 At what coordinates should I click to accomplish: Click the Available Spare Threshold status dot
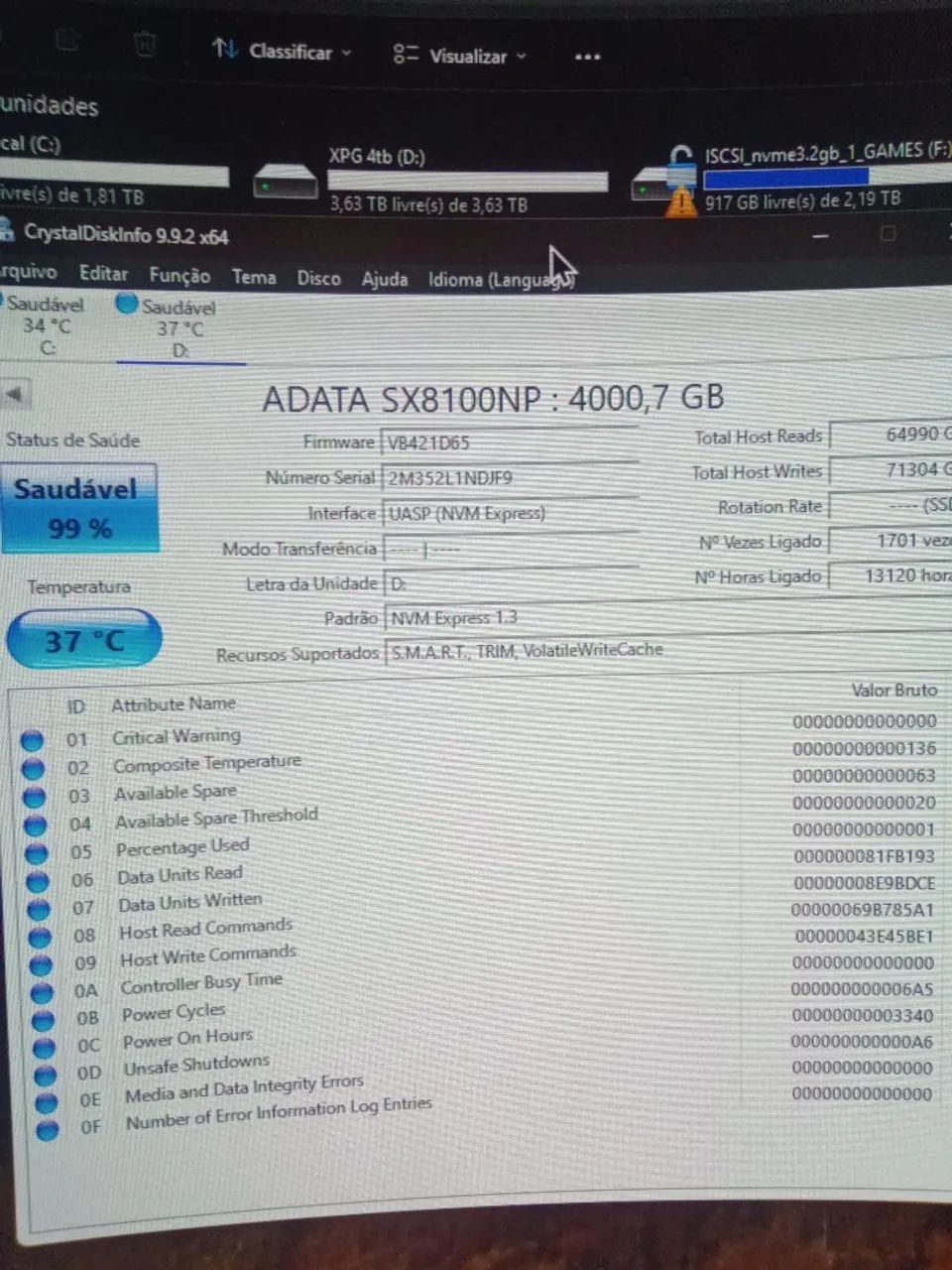[x=36, y=825]
